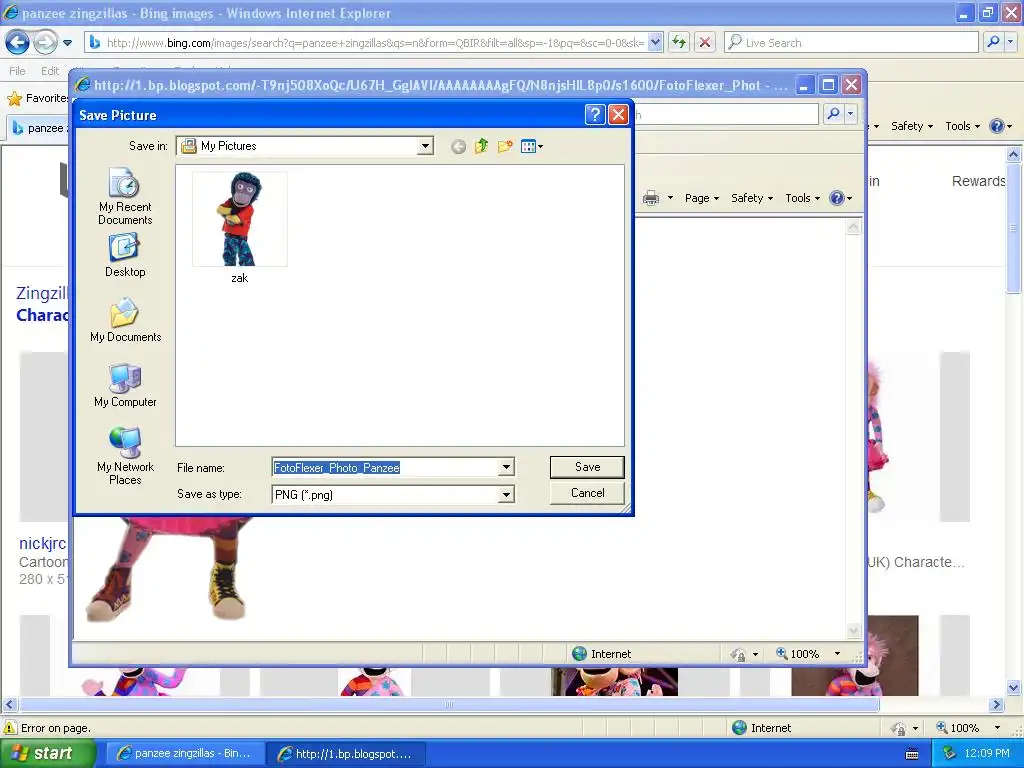Open zoom level dropdown in main status bar

997,728
